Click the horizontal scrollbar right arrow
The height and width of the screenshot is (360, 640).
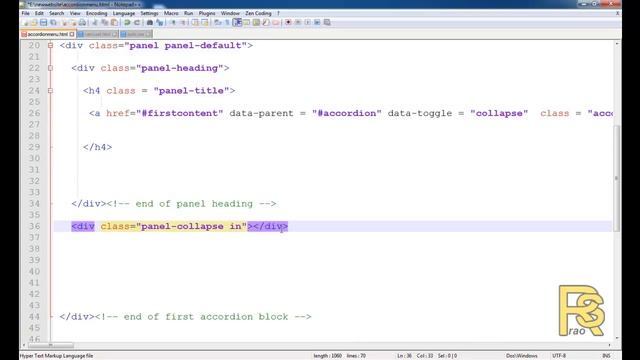coord(609,345)
